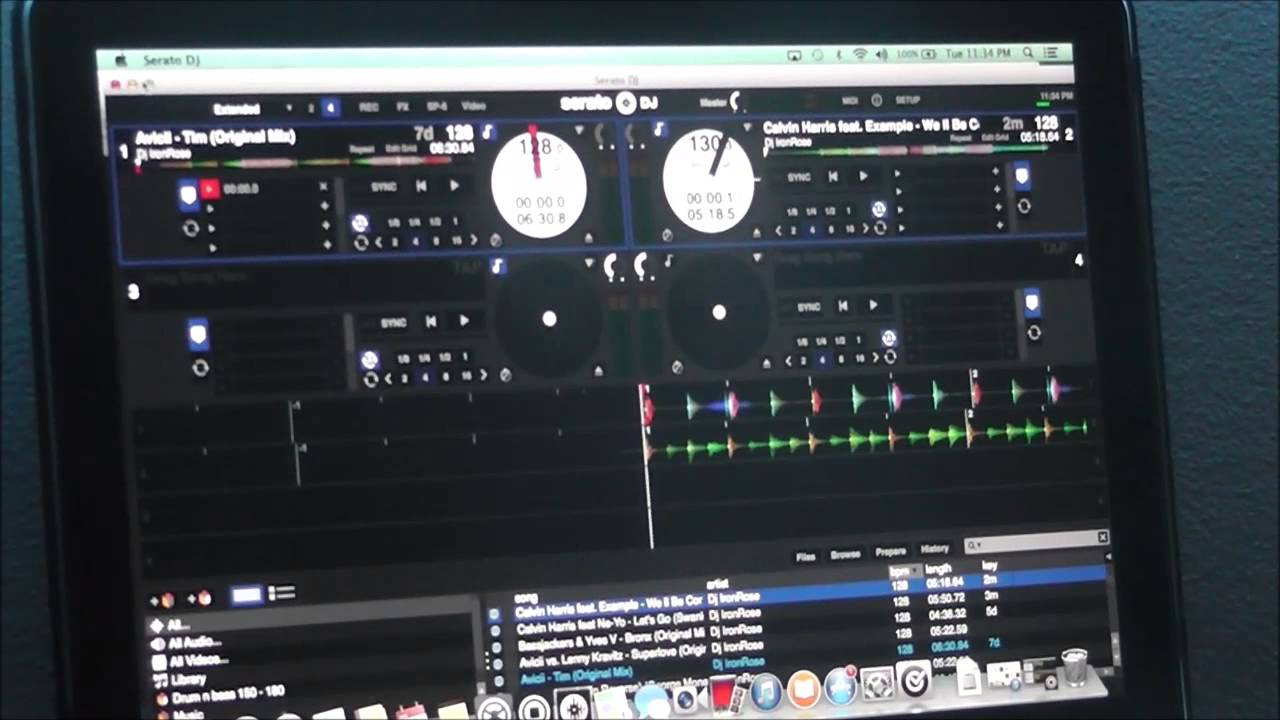Expand deck 2 pitch range dropdown arrow
Image resolution: width=1280 pixels, height=720 pixels.
pyautogui.click(x=746, y=128)
